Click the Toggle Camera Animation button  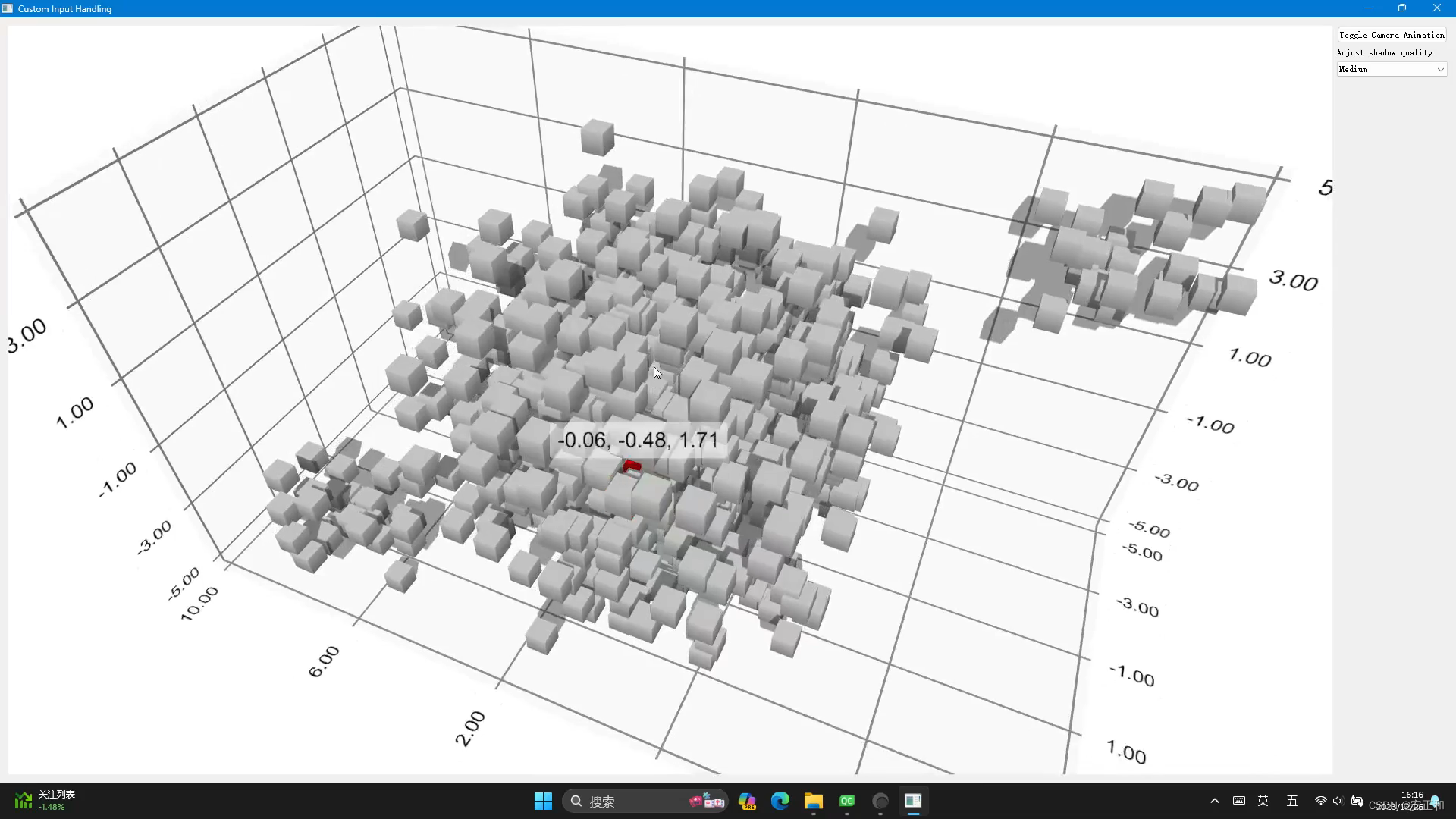pos(1392,35)
